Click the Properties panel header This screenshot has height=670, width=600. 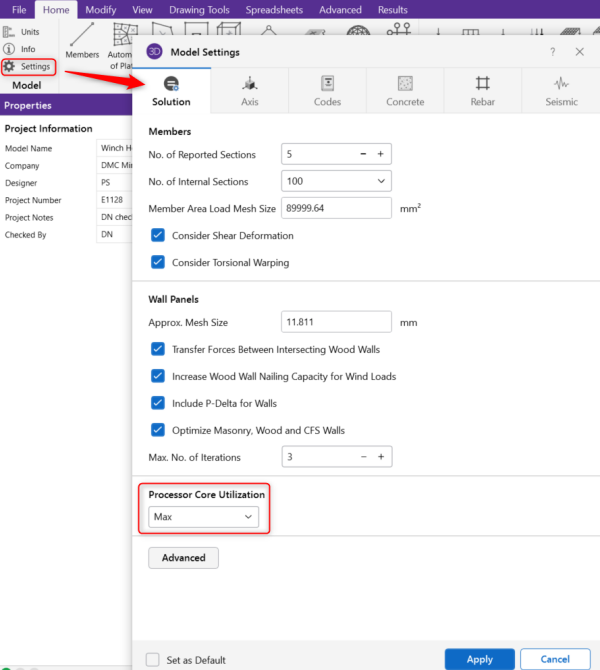pos(66,105)
